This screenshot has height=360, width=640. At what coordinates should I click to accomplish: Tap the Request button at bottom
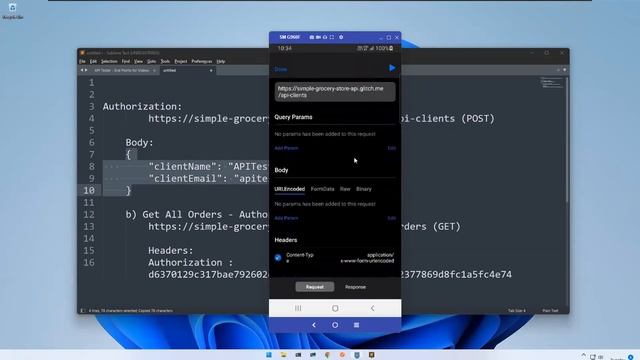click(315, 287)
